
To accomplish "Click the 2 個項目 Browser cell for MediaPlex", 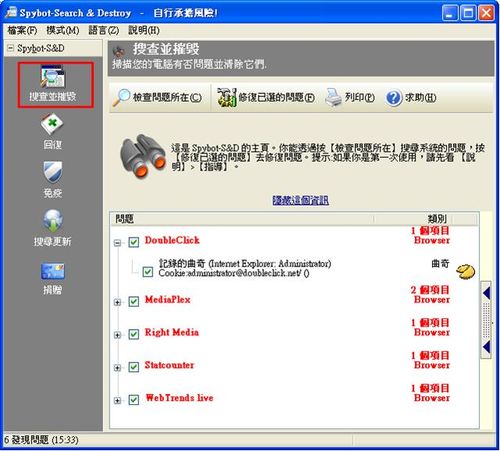I will 430,295.
